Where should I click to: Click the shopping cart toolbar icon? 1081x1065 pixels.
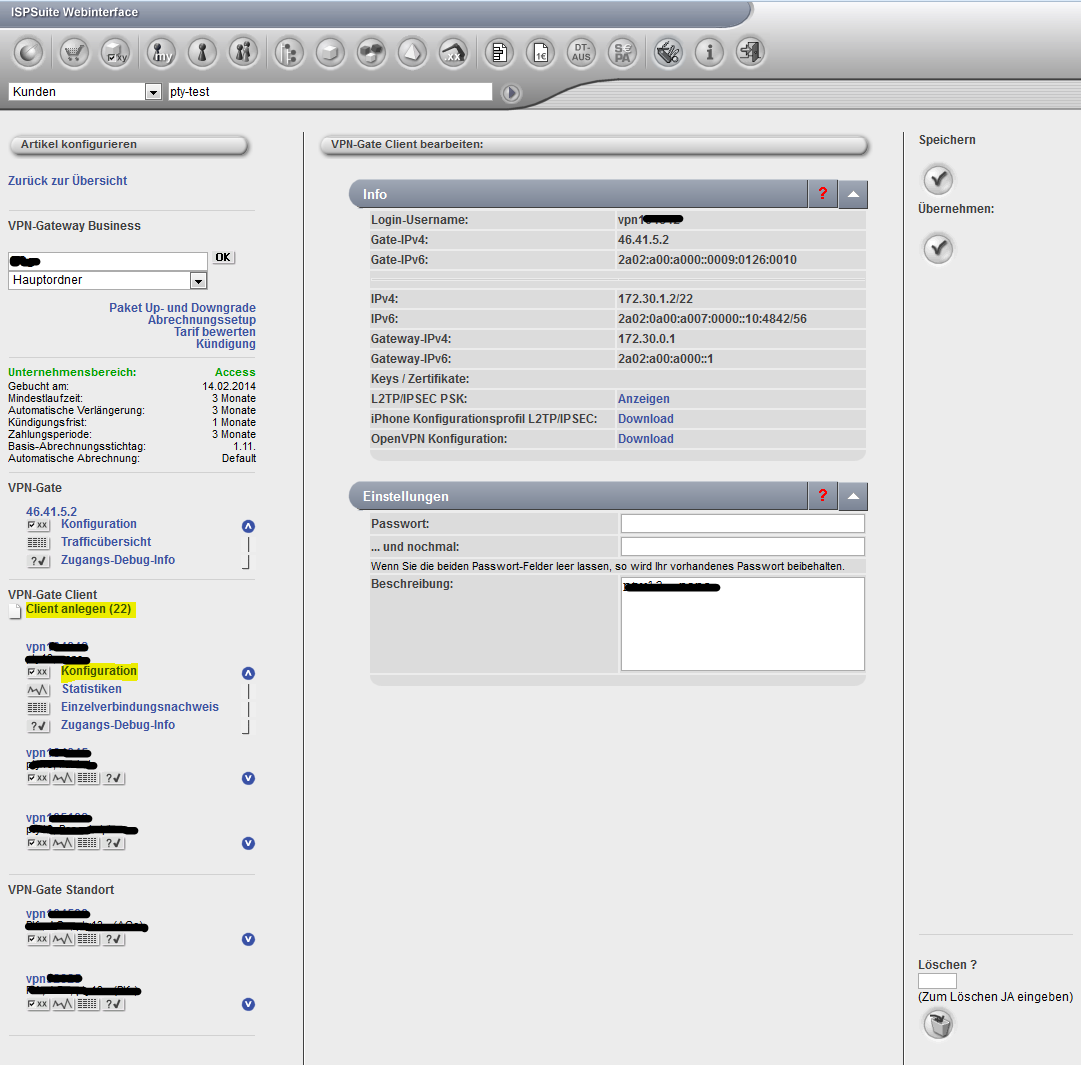[74, 53]
